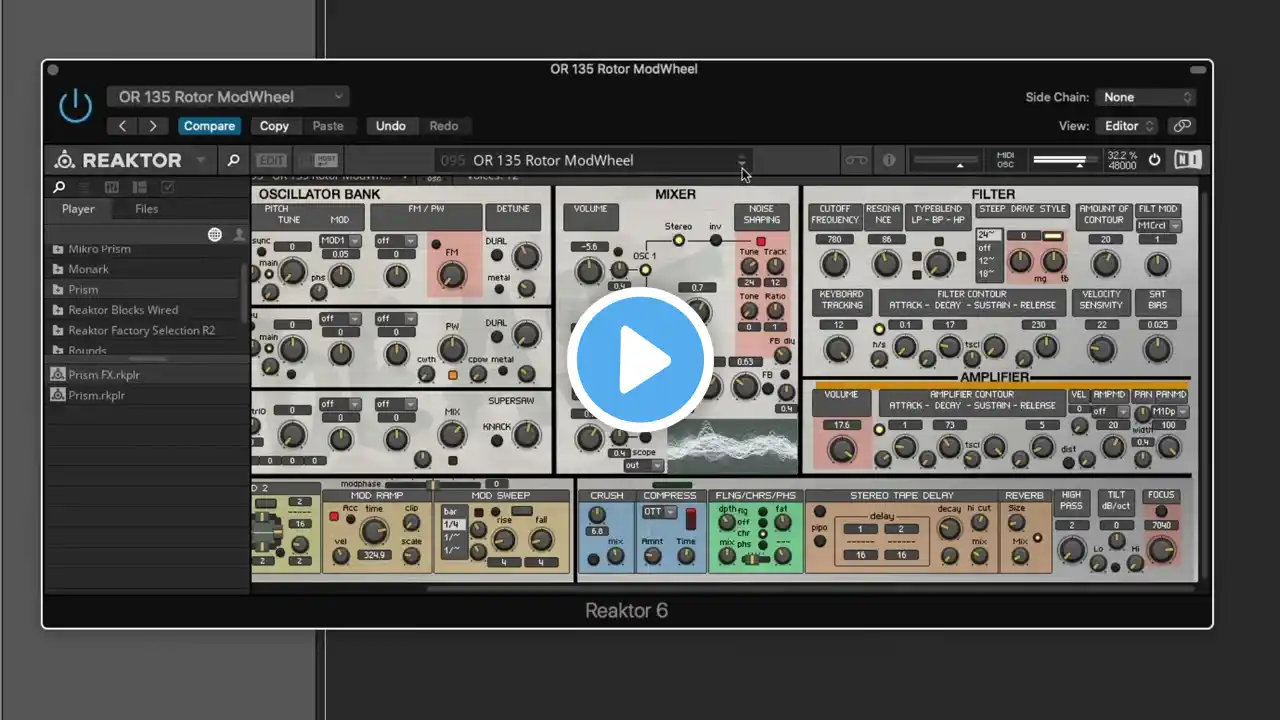The height and width of the screenshot is (720, 1280).
Task: Toggle the Stereo switch in the Mixer
Action: tap(679, 240)
